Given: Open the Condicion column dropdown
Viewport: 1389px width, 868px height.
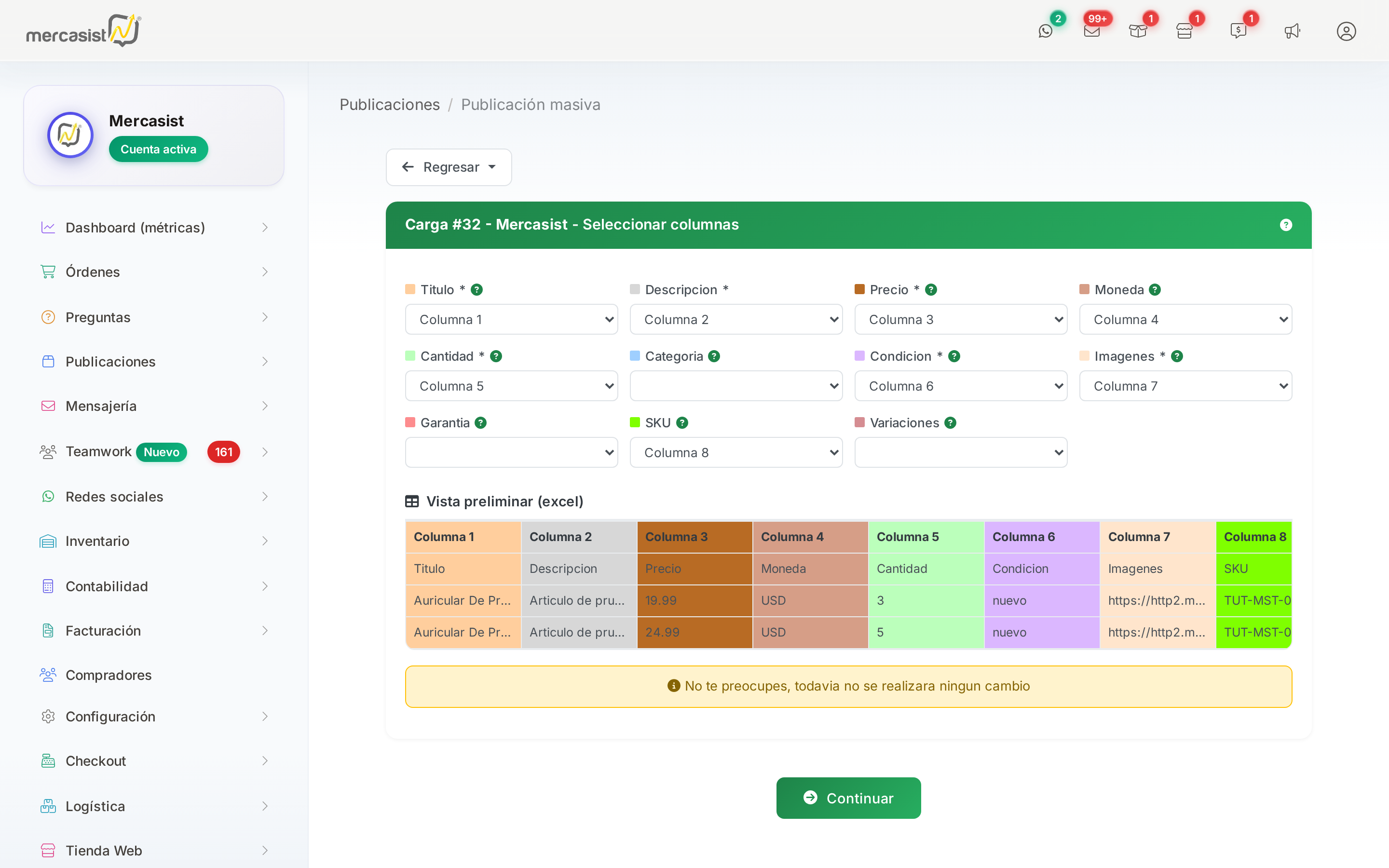Looking at the screenshot, I should 961,386.
